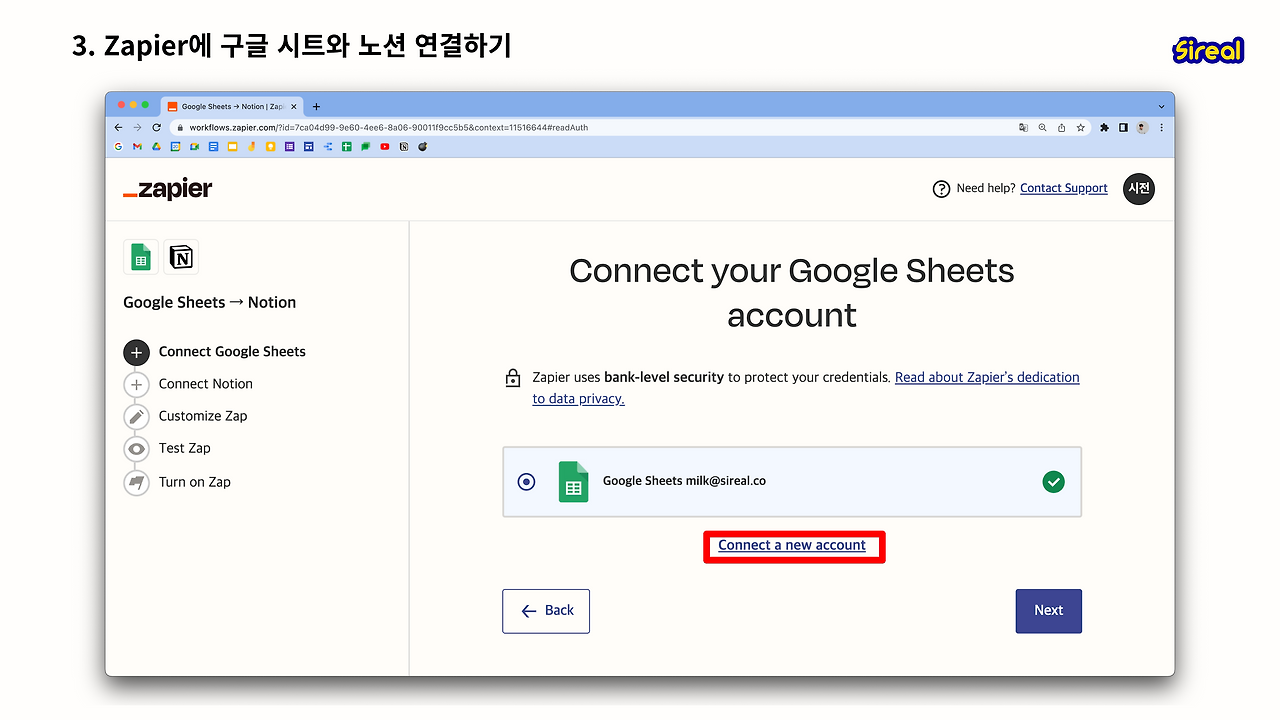Open the Google Calendar bookmark
The height and width of the screenshot is (720, 1280).
point(175,147)
